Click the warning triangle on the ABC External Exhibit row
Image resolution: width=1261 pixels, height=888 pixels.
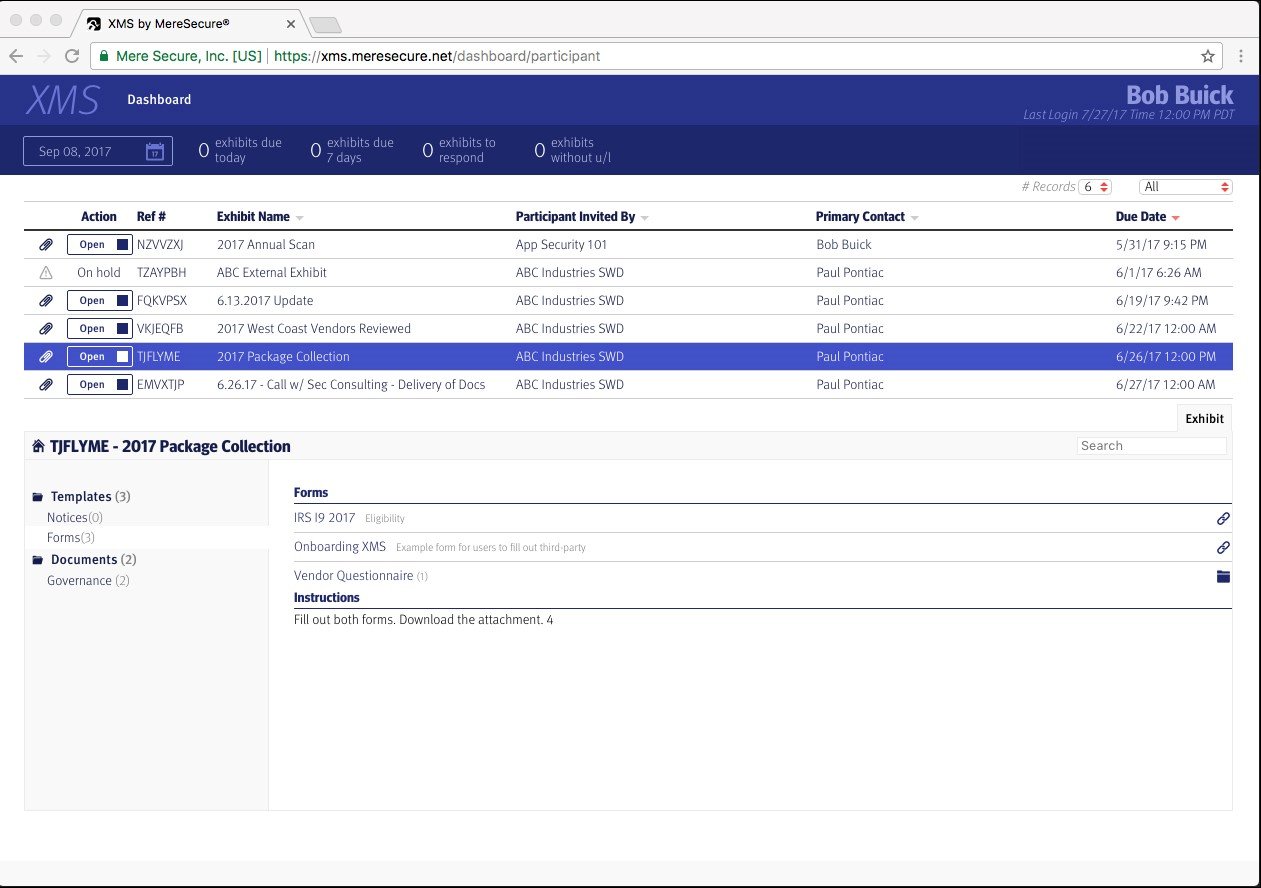[45, 272]
